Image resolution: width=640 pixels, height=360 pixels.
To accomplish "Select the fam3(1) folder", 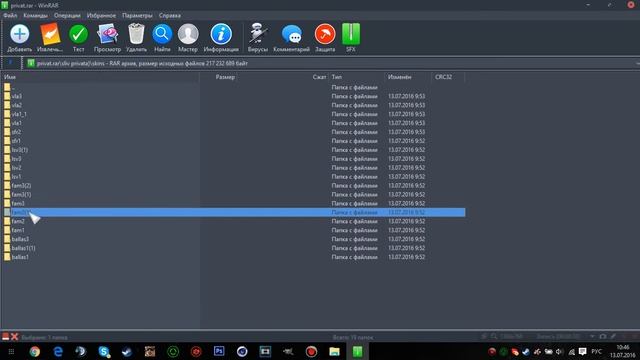I will click(233, 195).
